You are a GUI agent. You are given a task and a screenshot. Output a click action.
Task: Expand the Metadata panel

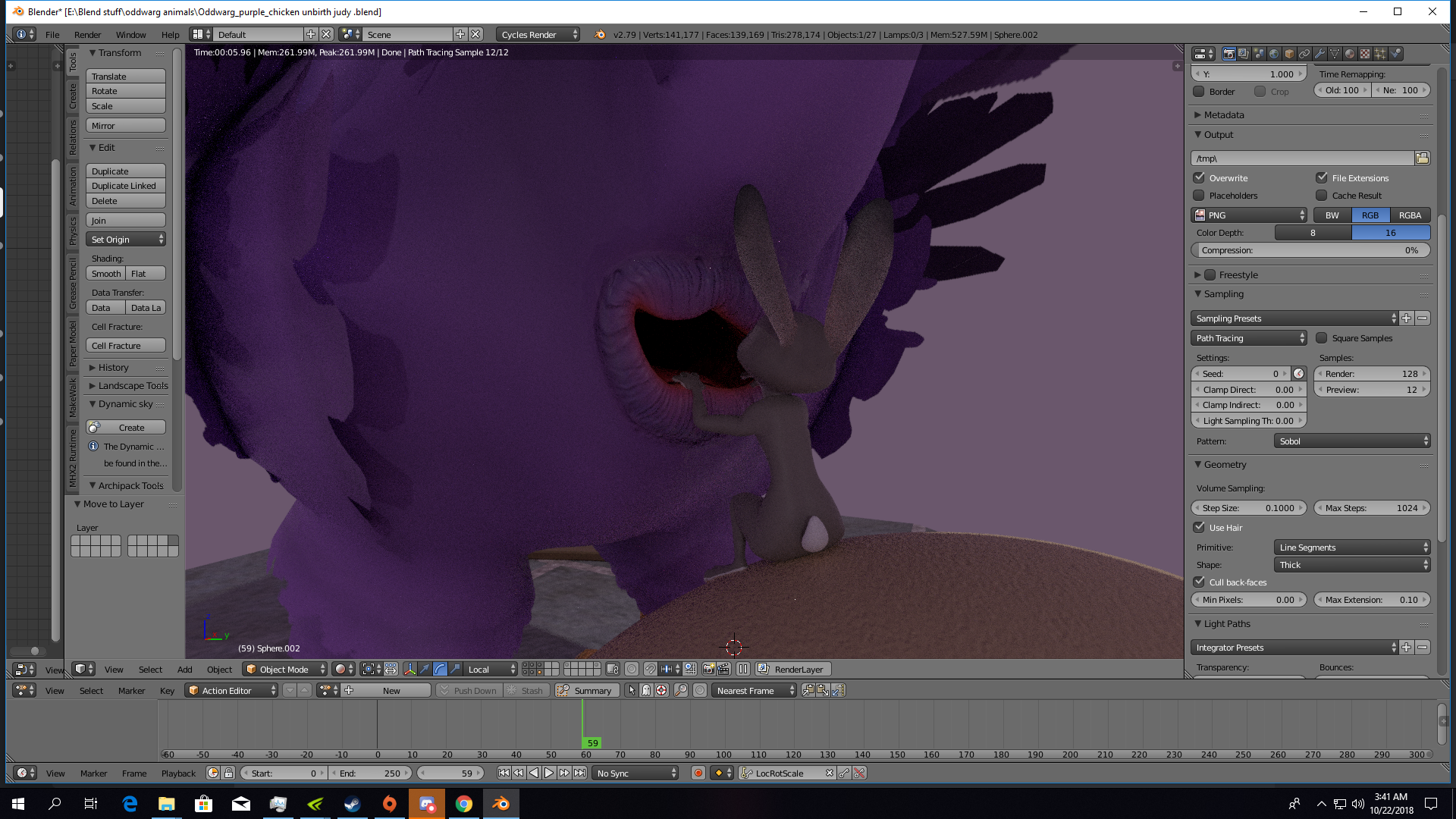pos(1223,115)
